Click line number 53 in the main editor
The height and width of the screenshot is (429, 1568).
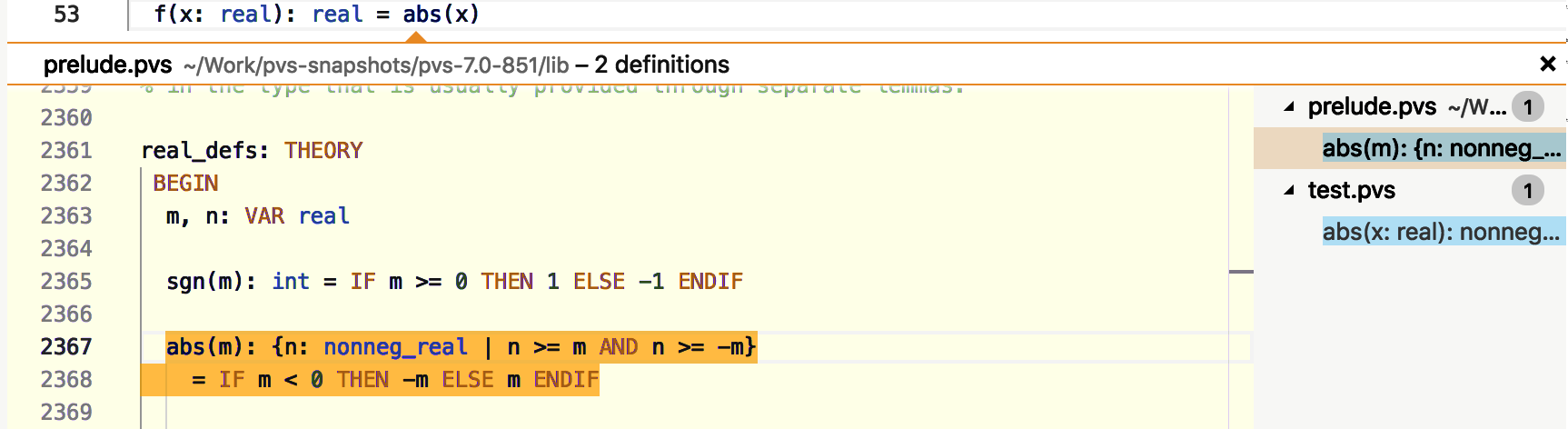[x=66, y=14]
